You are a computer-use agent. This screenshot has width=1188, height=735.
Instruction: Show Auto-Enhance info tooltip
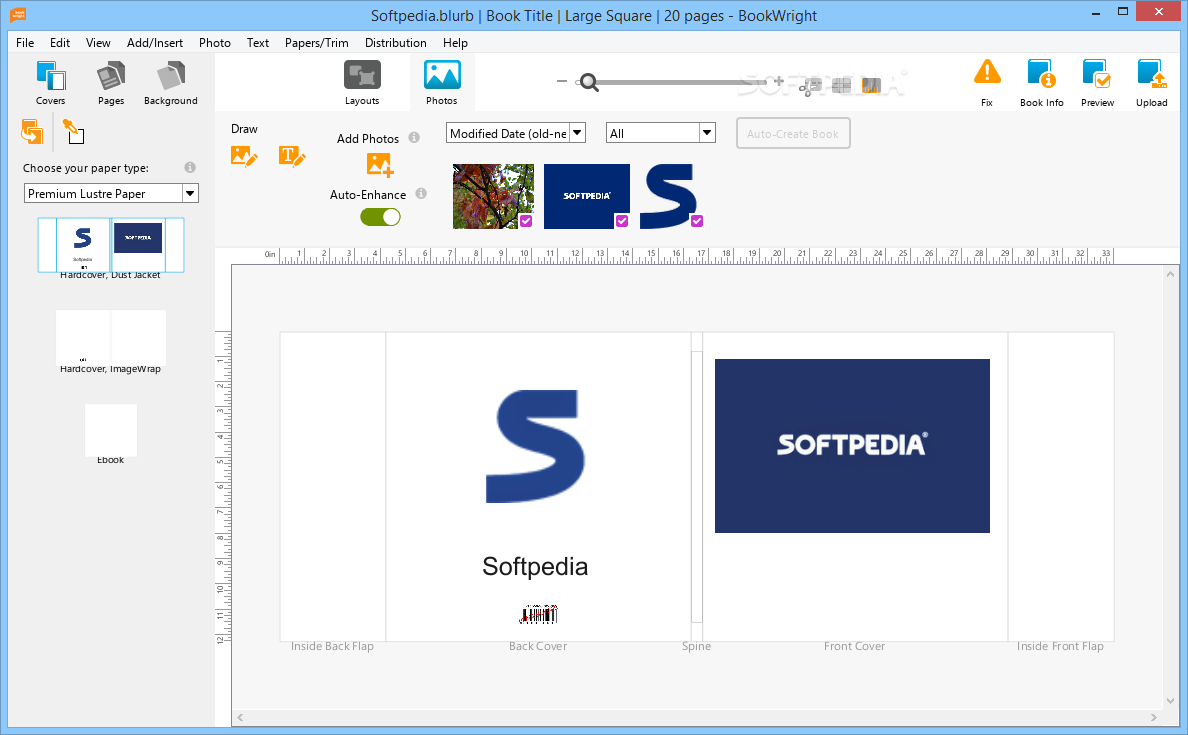pos(421,193)
